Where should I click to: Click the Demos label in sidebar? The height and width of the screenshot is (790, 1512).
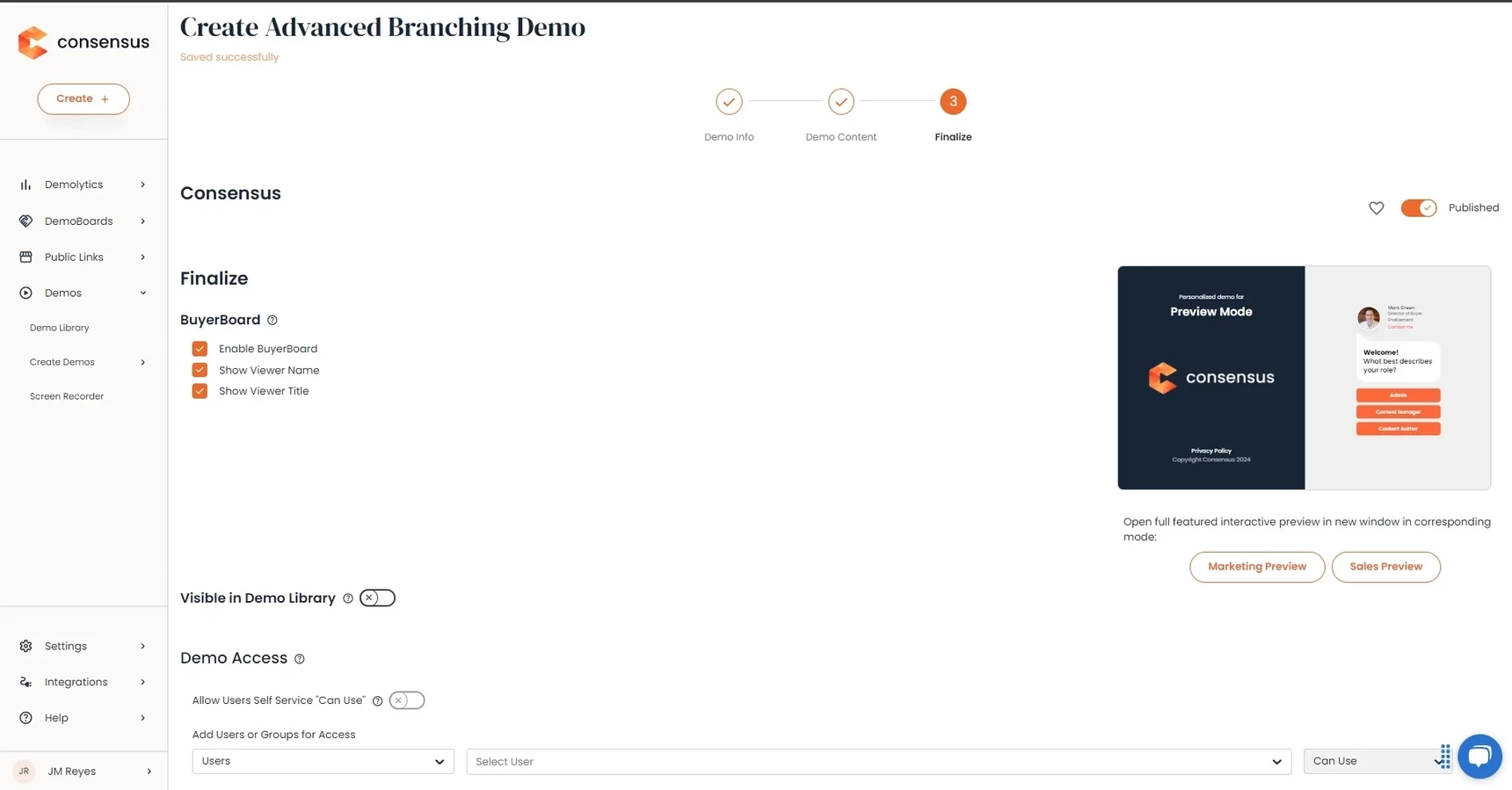pos(63,294)
